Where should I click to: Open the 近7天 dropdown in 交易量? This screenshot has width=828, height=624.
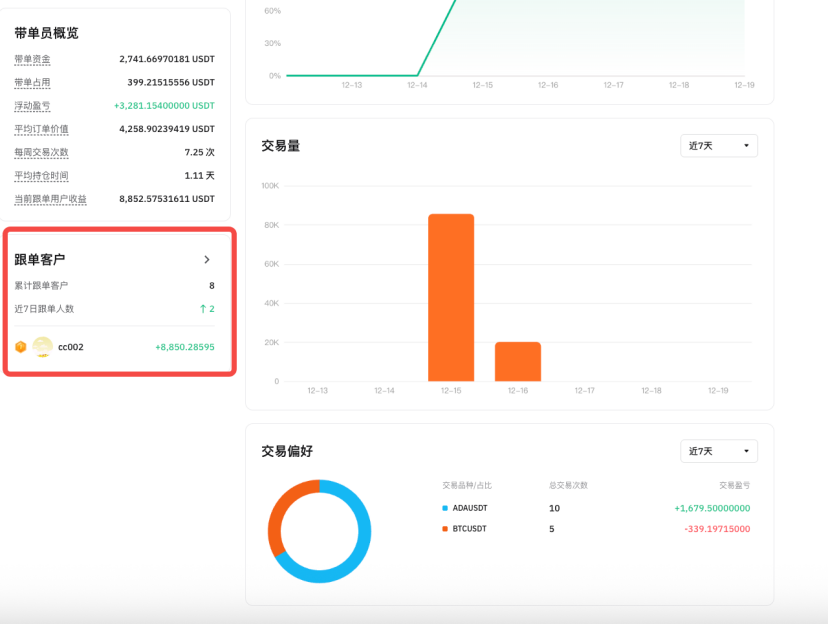[718, 146]
